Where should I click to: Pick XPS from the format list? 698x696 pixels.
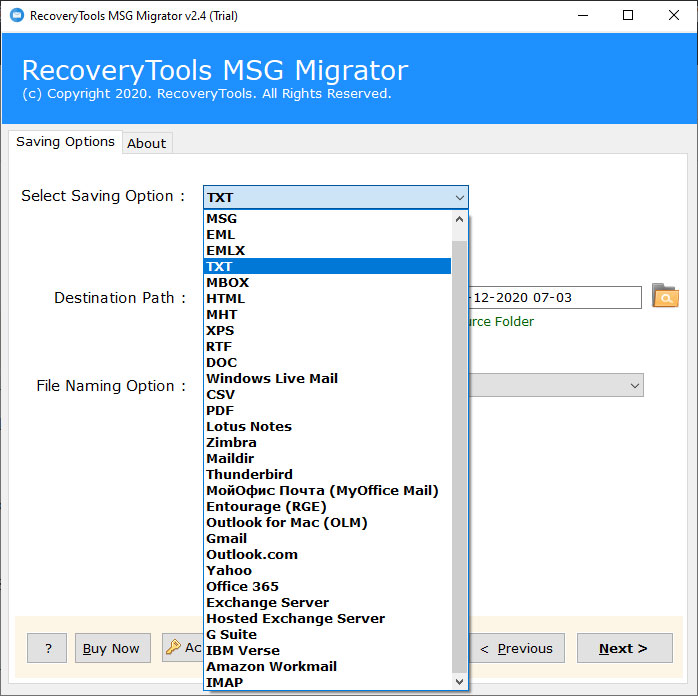[x=327, y=331]
